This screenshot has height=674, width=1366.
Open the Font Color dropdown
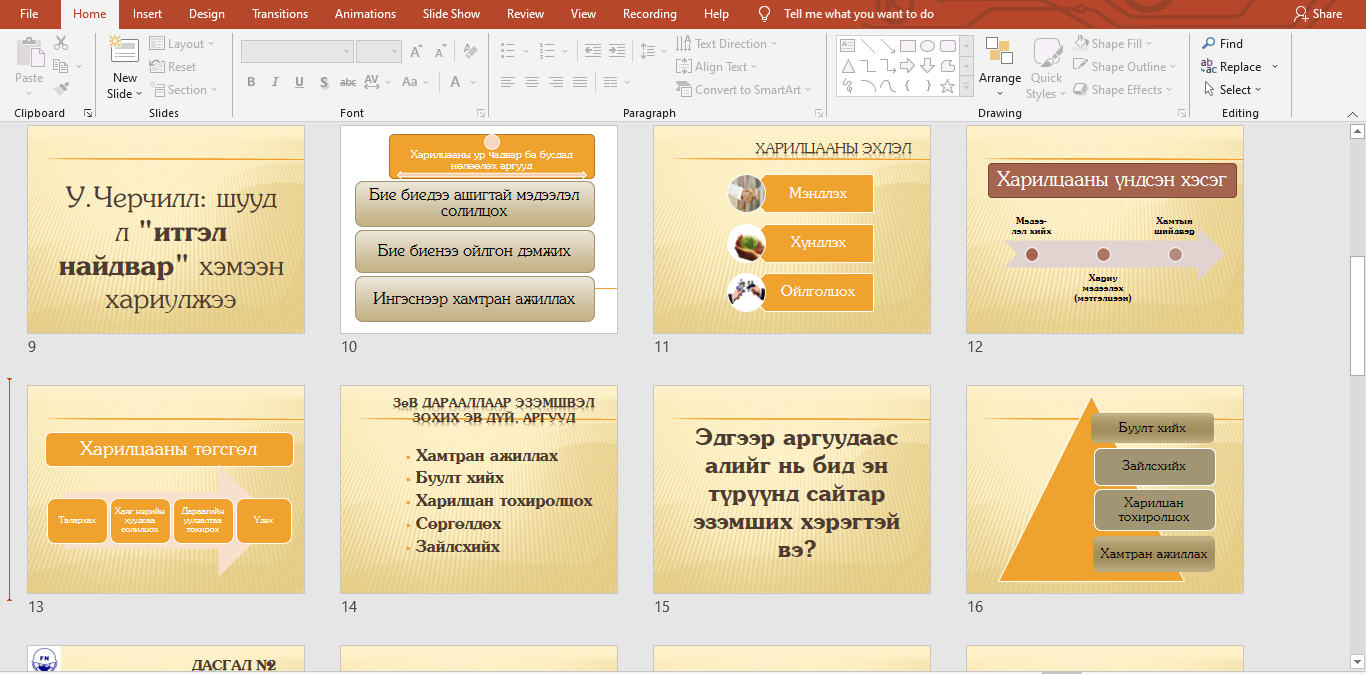[471, 82]
